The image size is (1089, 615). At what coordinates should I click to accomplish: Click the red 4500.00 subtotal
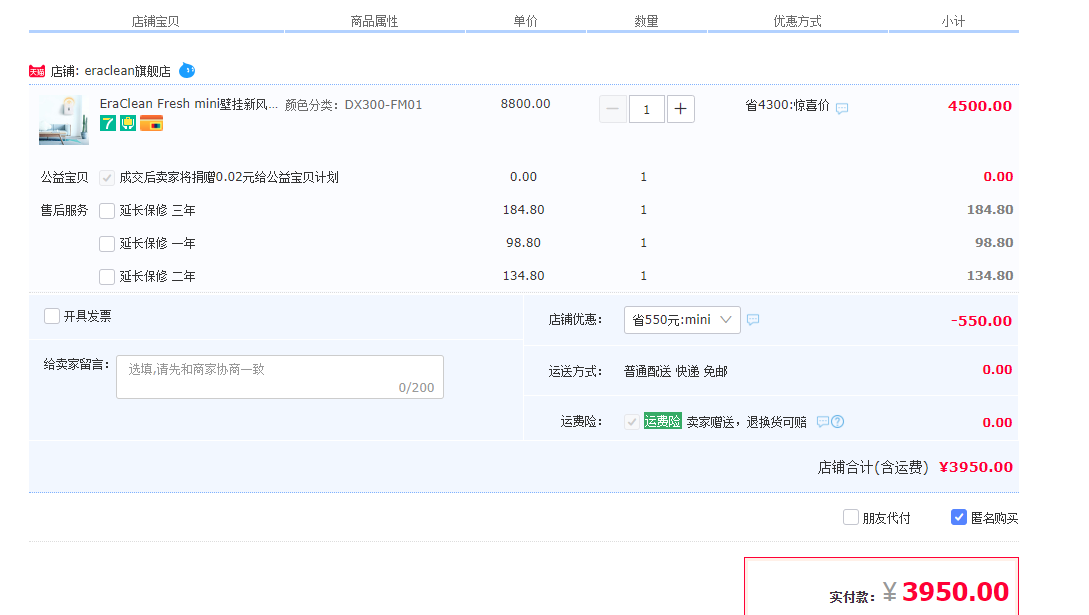point(980,106)
